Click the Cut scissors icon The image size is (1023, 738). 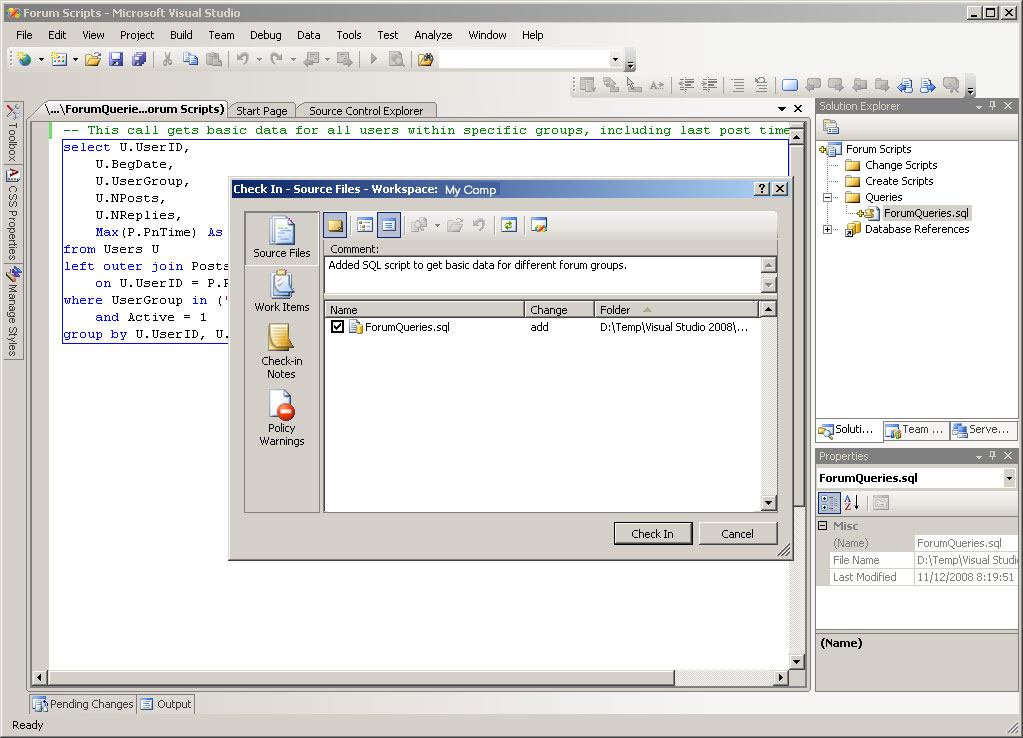coord(167,59)
